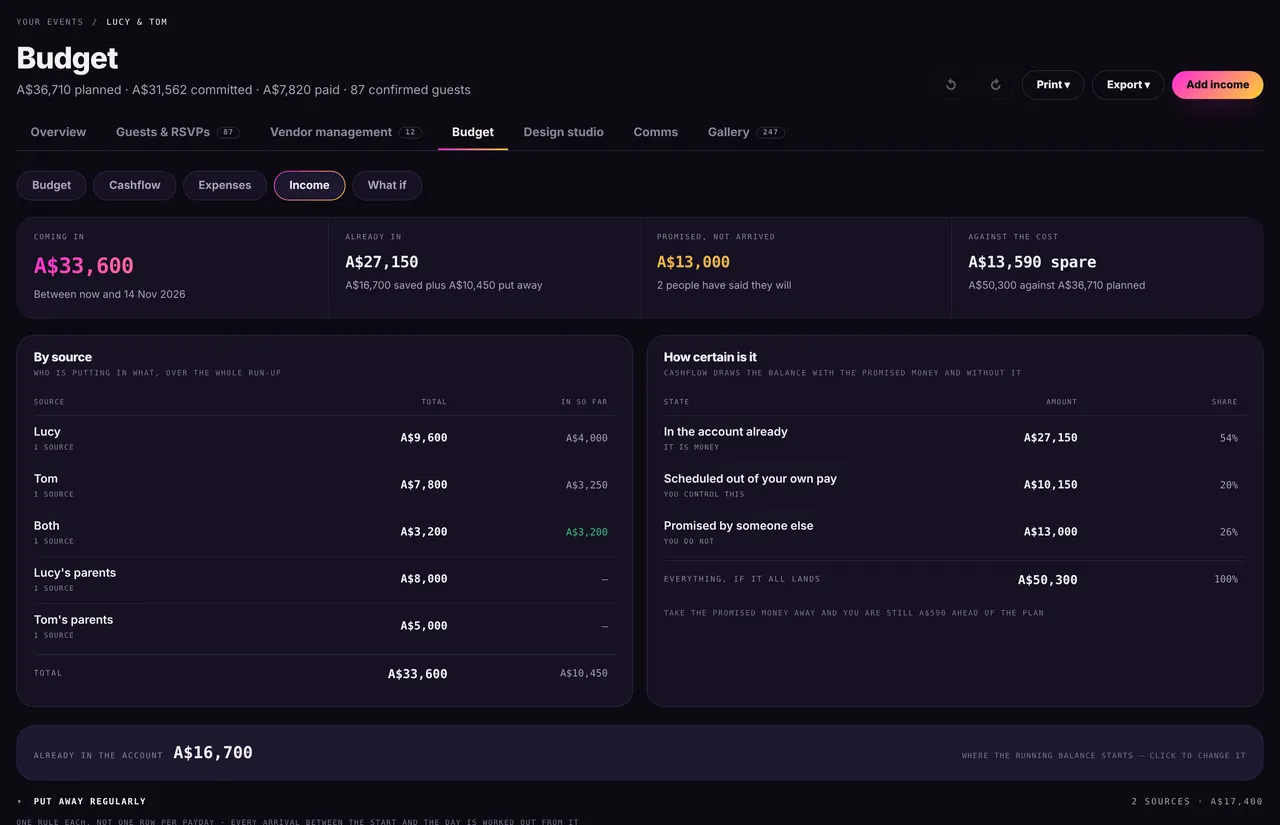Open the Vendor management tab
Image resolution: width=1280 pixels, height=825 pixels.
pyautogui.click(x=345, y=132)
